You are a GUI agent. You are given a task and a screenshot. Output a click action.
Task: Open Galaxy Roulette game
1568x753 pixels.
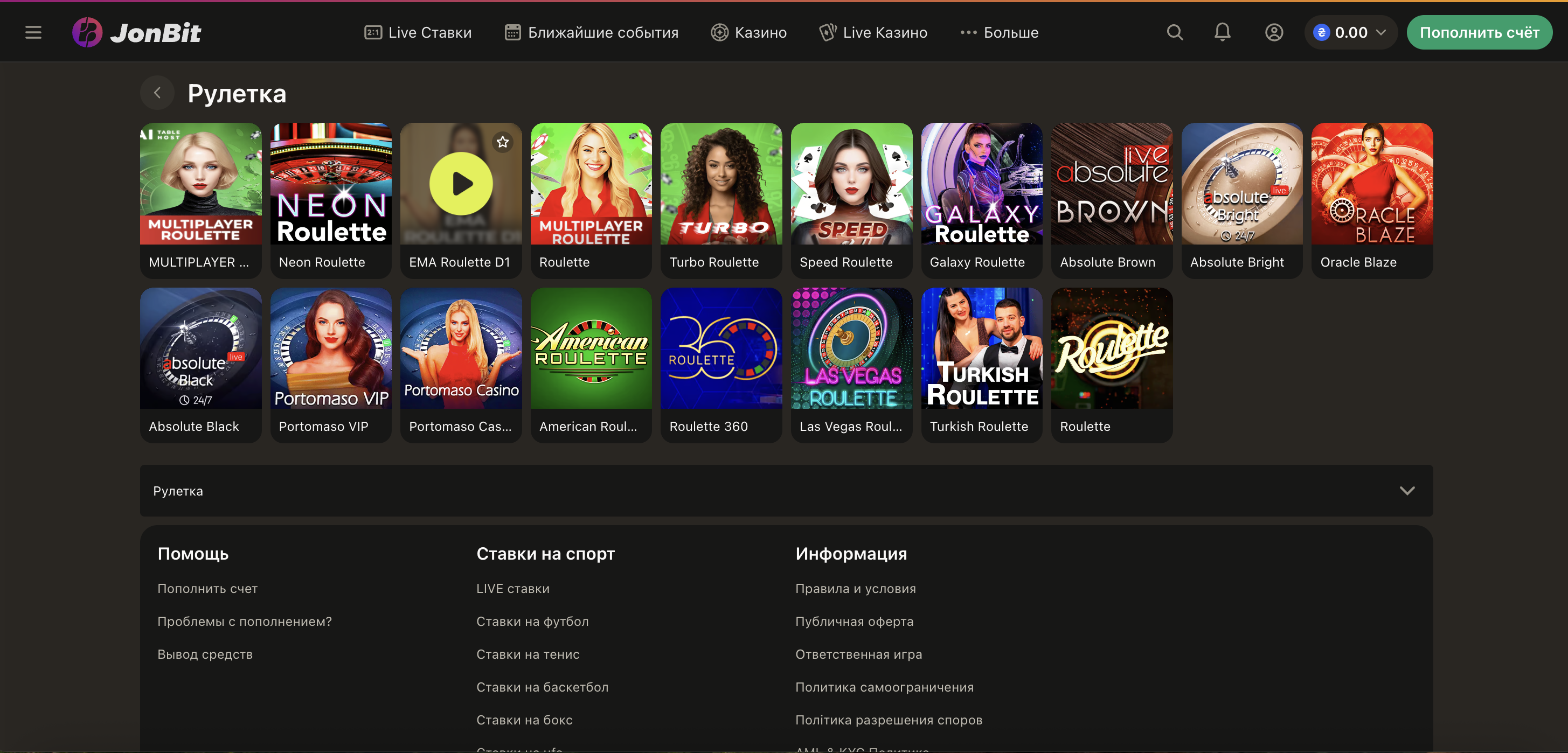tap(982, 201)
